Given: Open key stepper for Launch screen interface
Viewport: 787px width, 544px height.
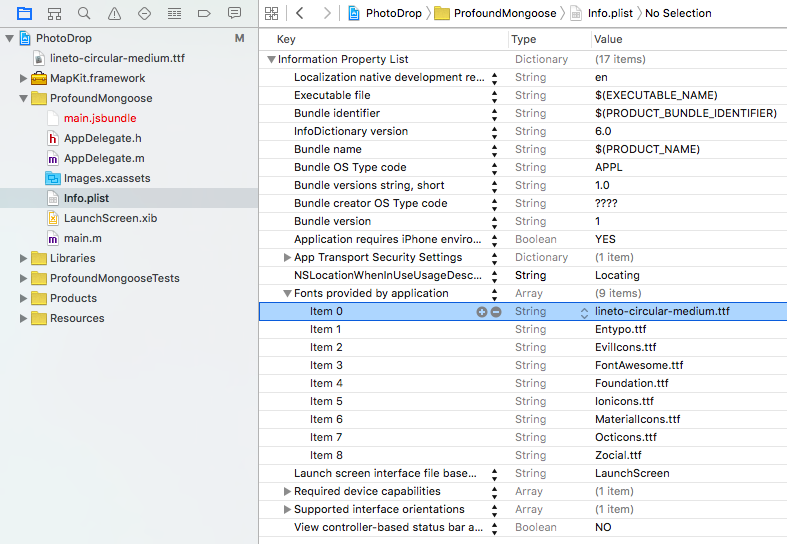Looking at the screenshot, I should [494, 474].
